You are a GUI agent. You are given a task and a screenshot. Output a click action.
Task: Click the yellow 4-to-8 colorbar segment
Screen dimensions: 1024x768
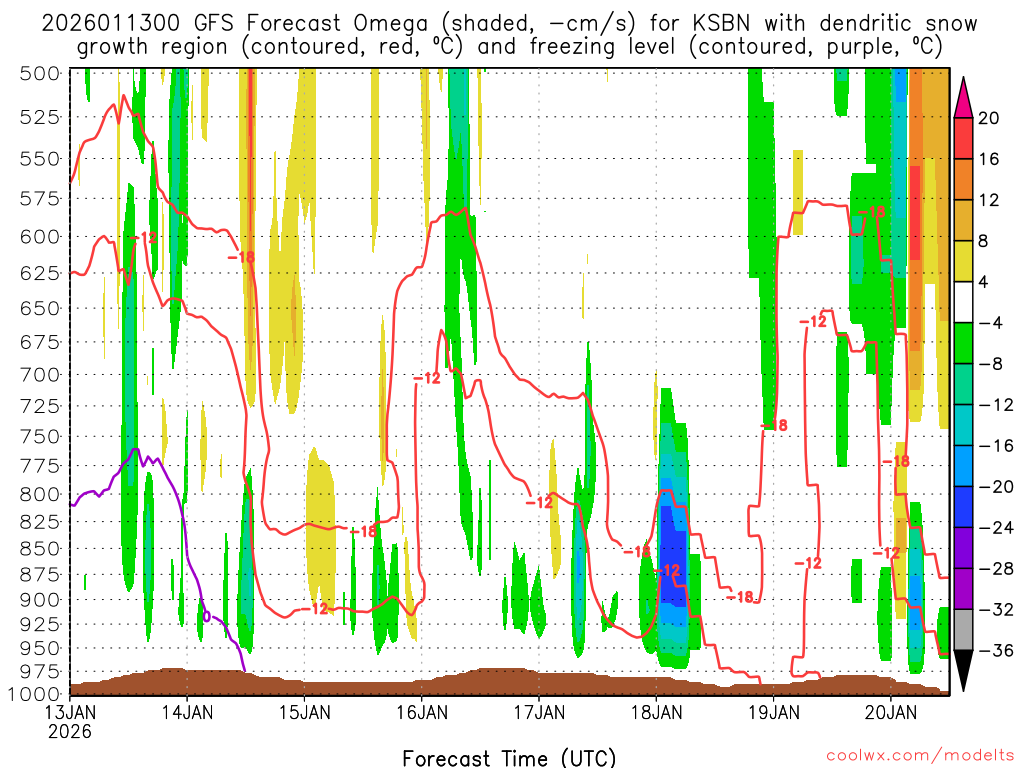click(963, 261)
